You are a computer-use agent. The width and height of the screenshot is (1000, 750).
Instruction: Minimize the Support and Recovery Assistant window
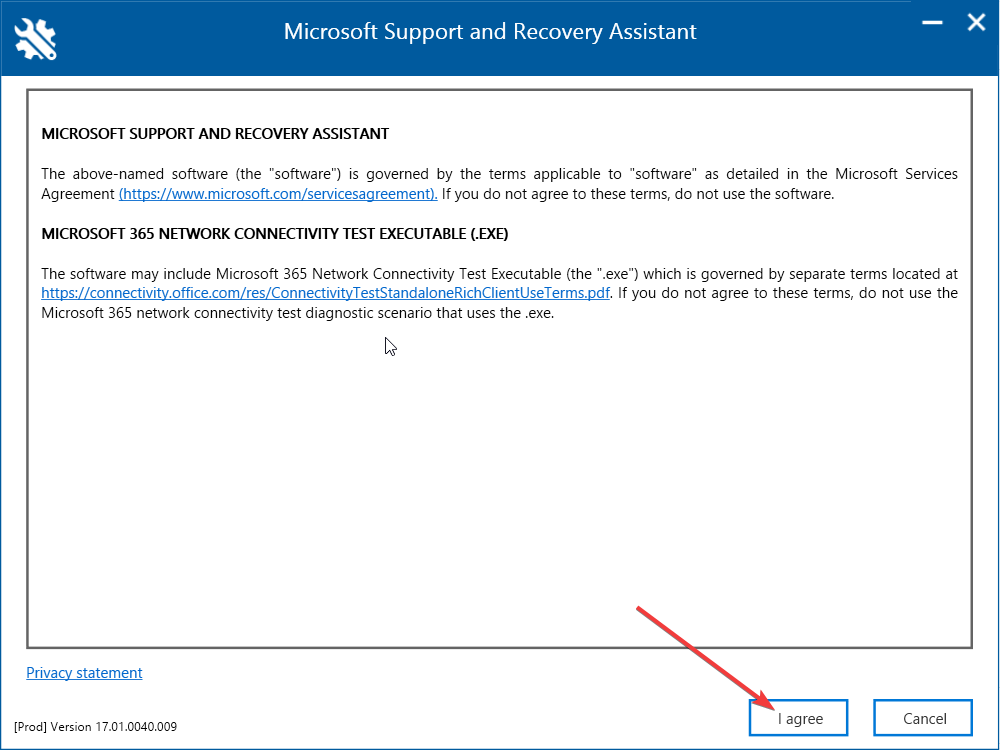(x=932, y=22)
